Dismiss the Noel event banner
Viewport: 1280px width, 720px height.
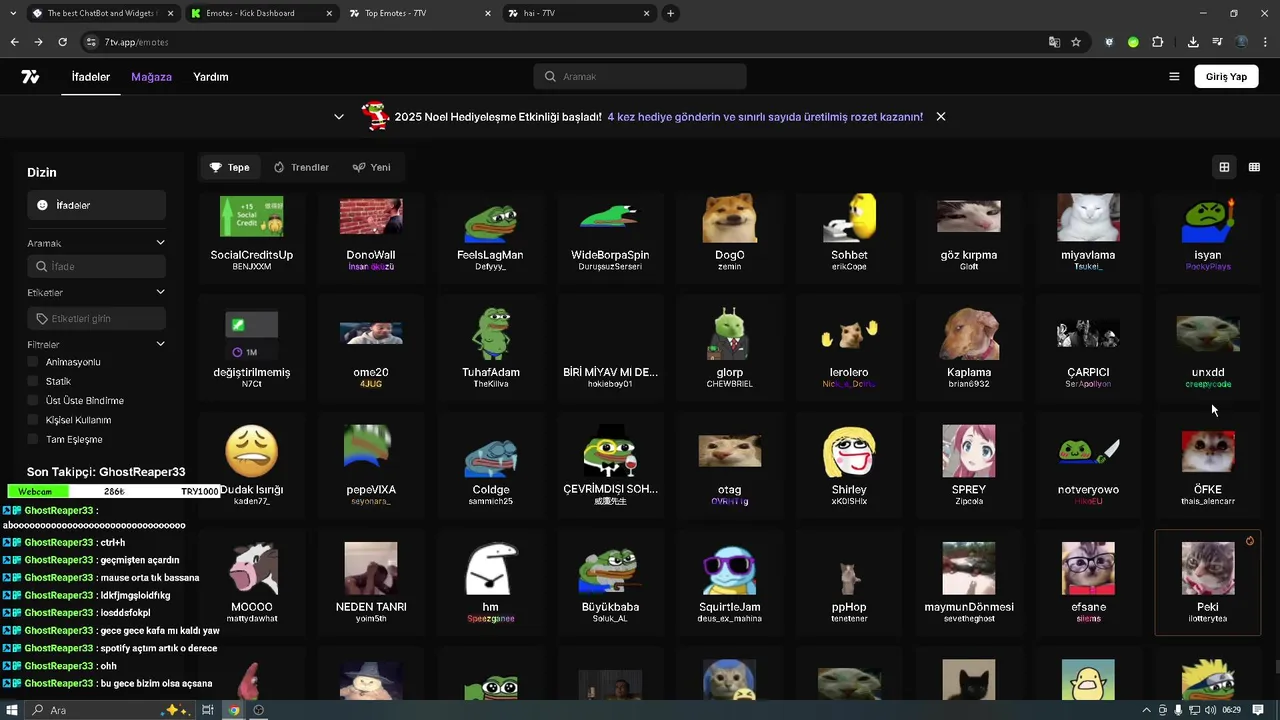coord(941,117)
